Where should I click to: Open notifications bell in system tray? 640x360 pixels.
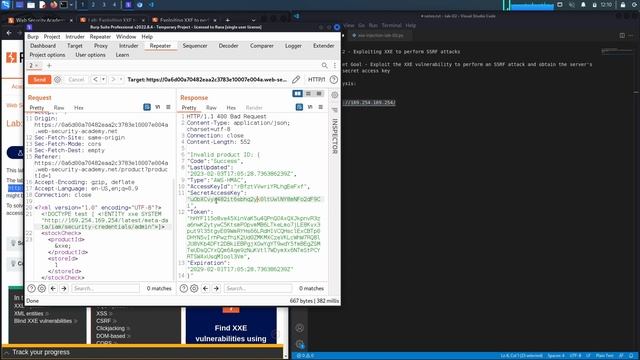(583, 5)
